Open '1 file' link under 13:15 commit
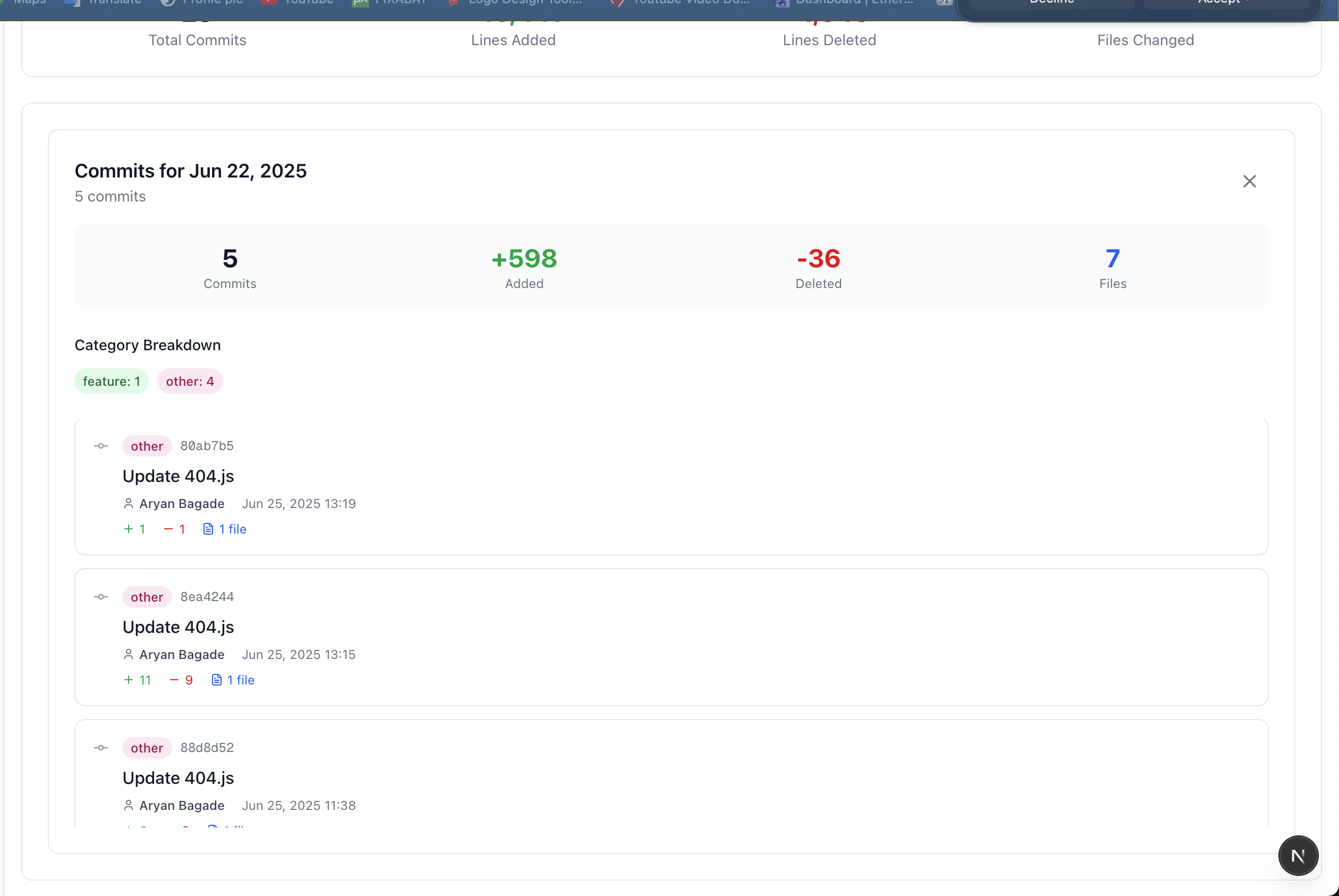Viewport: 1339px width, 896px height. coord(241,680)
